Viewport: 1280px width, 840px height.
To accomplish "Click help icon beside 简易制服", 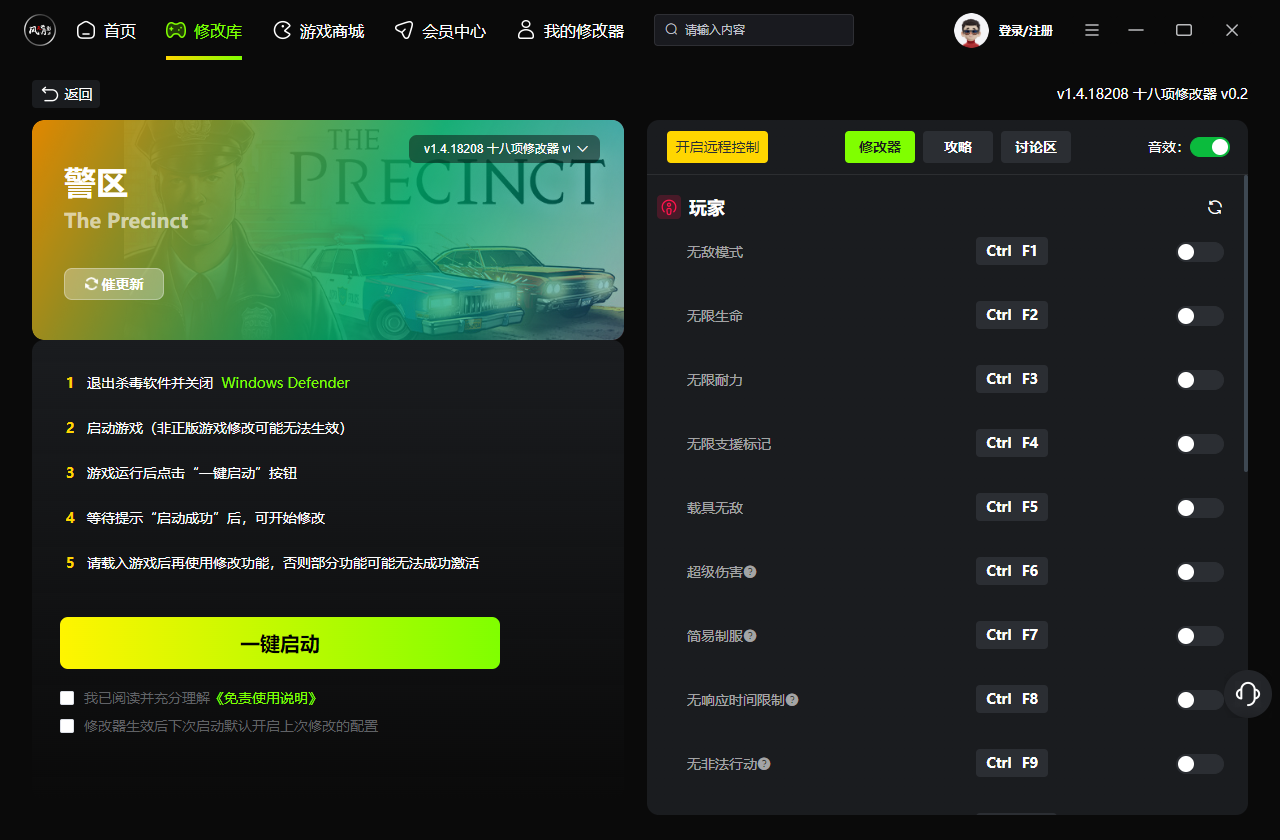I will [750, 636].
